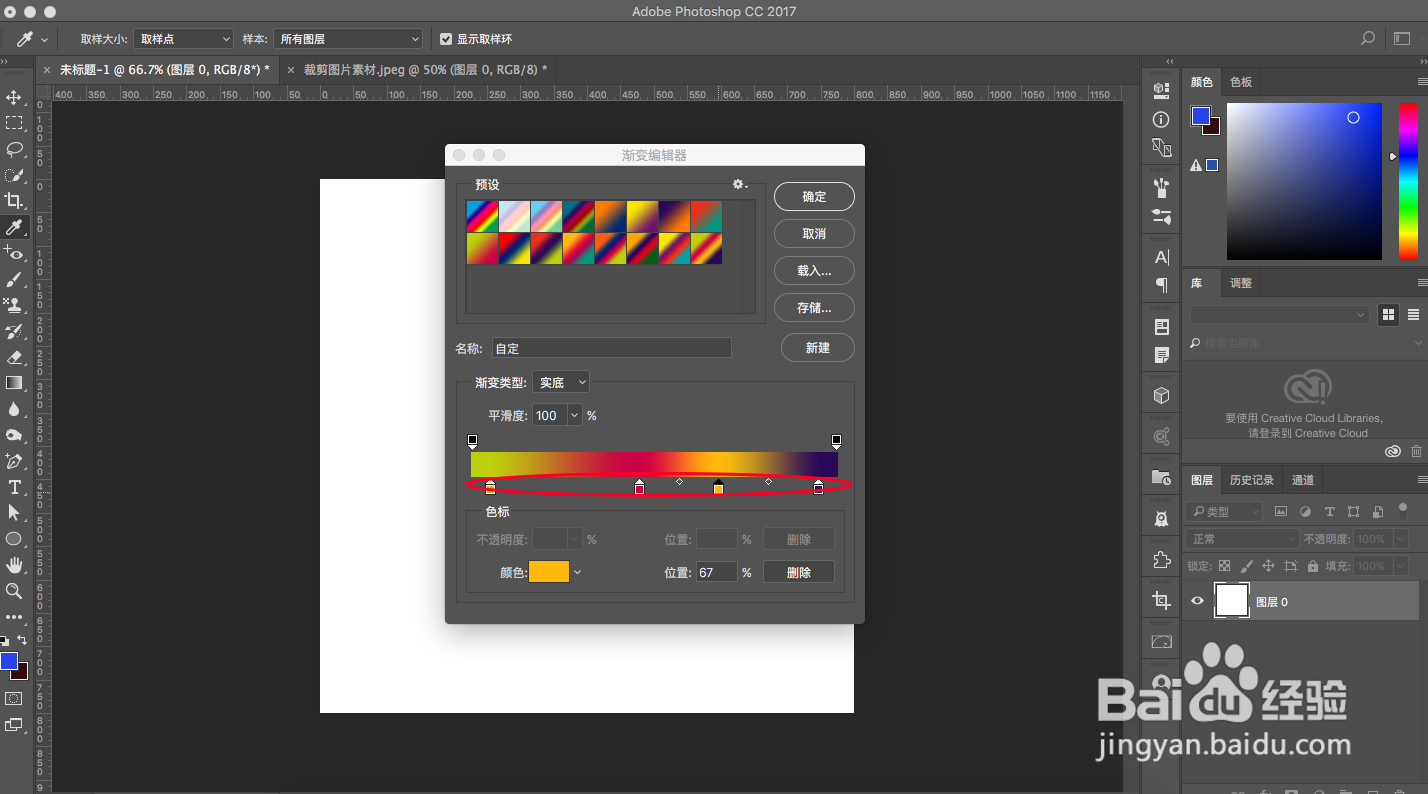
Task: Select the Red Eye healing tool
Action: [x=14, y=253]
